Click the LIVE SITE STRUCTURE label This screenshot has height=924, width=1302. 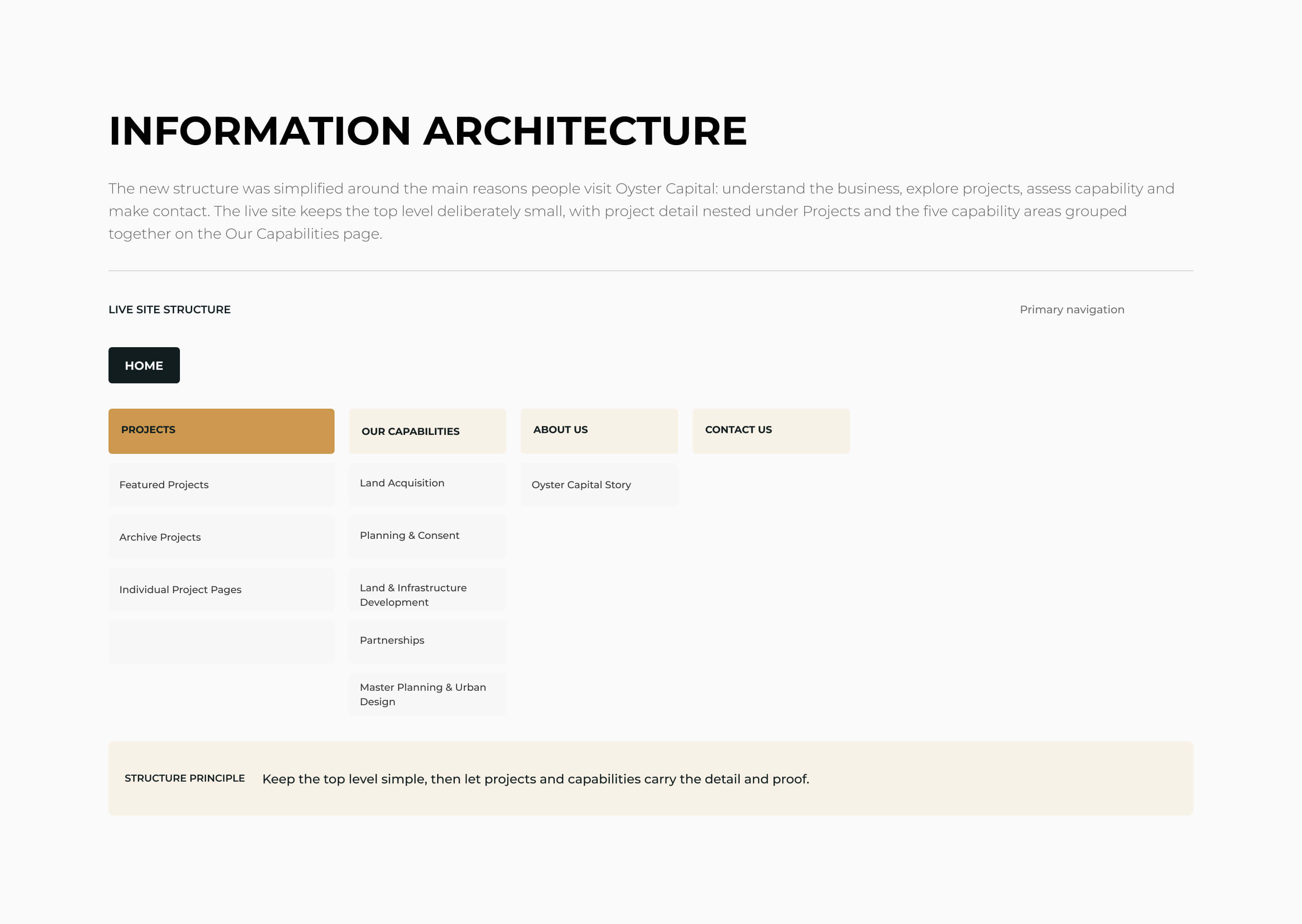pos(170,310)
